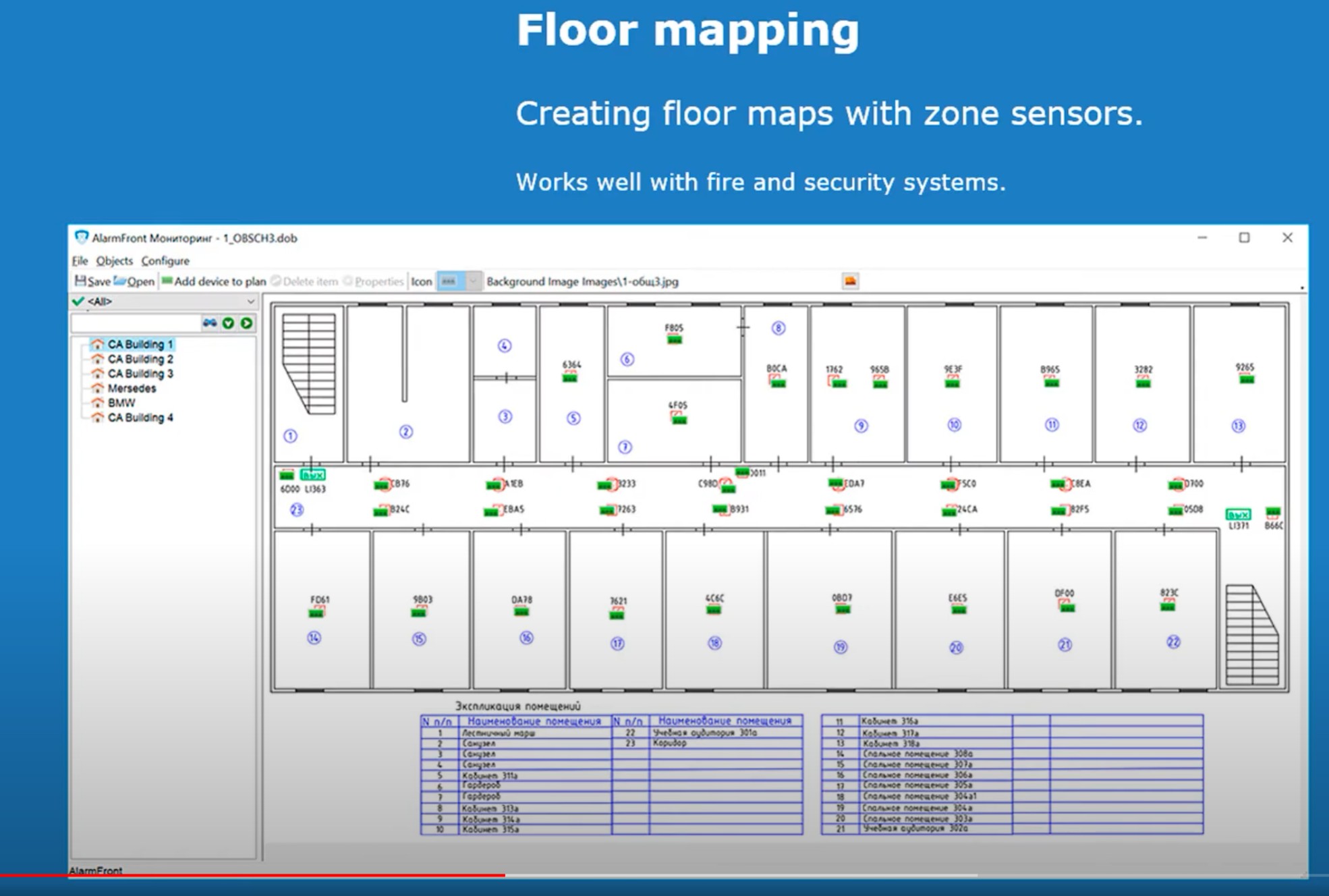Maximize the AlarmFront window

pos(1245,237)
